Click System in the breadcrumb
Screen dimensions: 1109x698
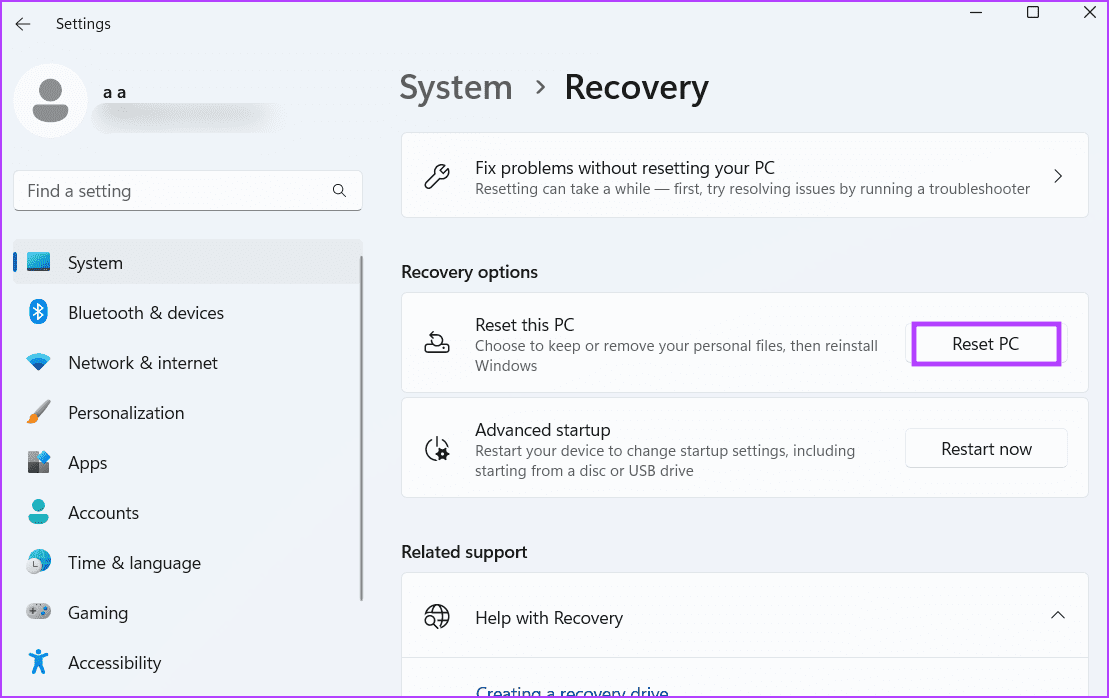coord(456,88)
